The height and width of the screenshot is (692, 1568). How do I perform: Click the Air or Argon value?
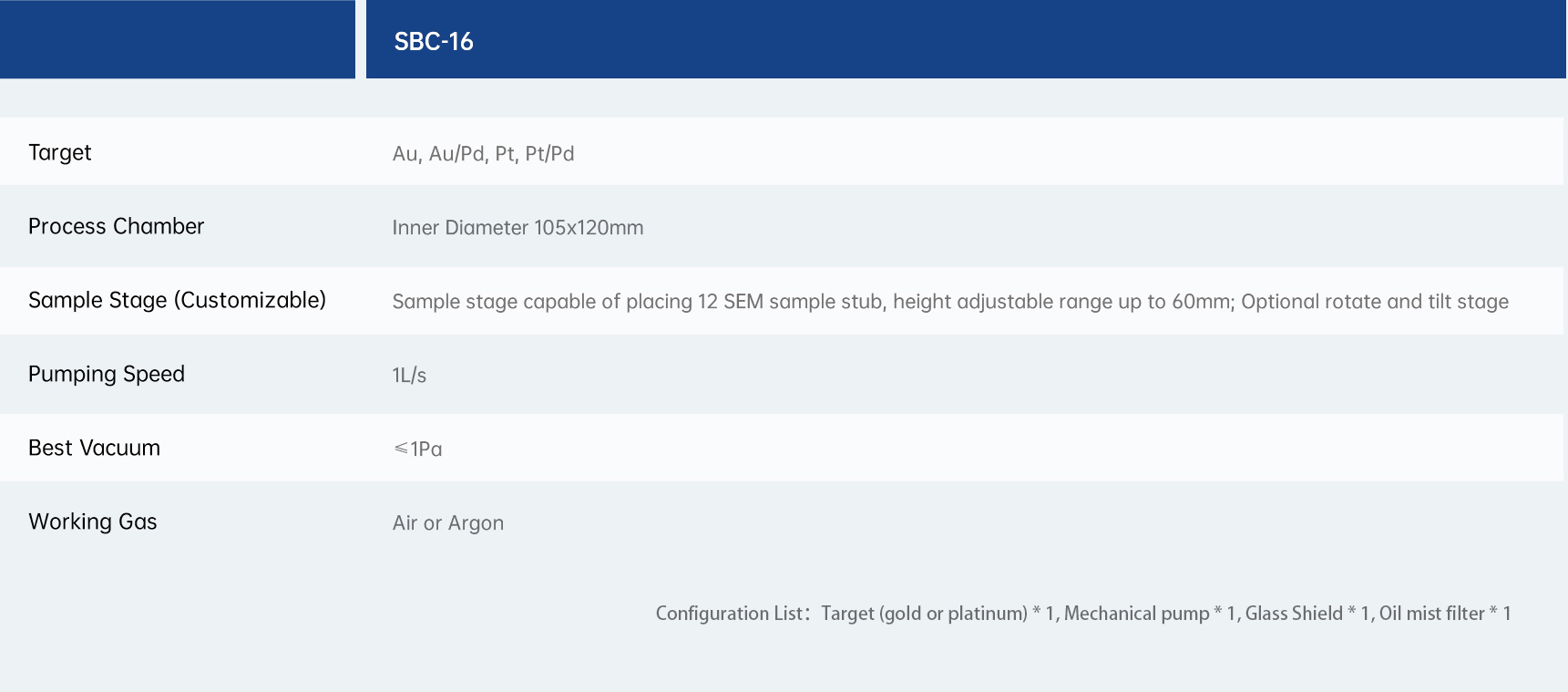pos(447,522)
